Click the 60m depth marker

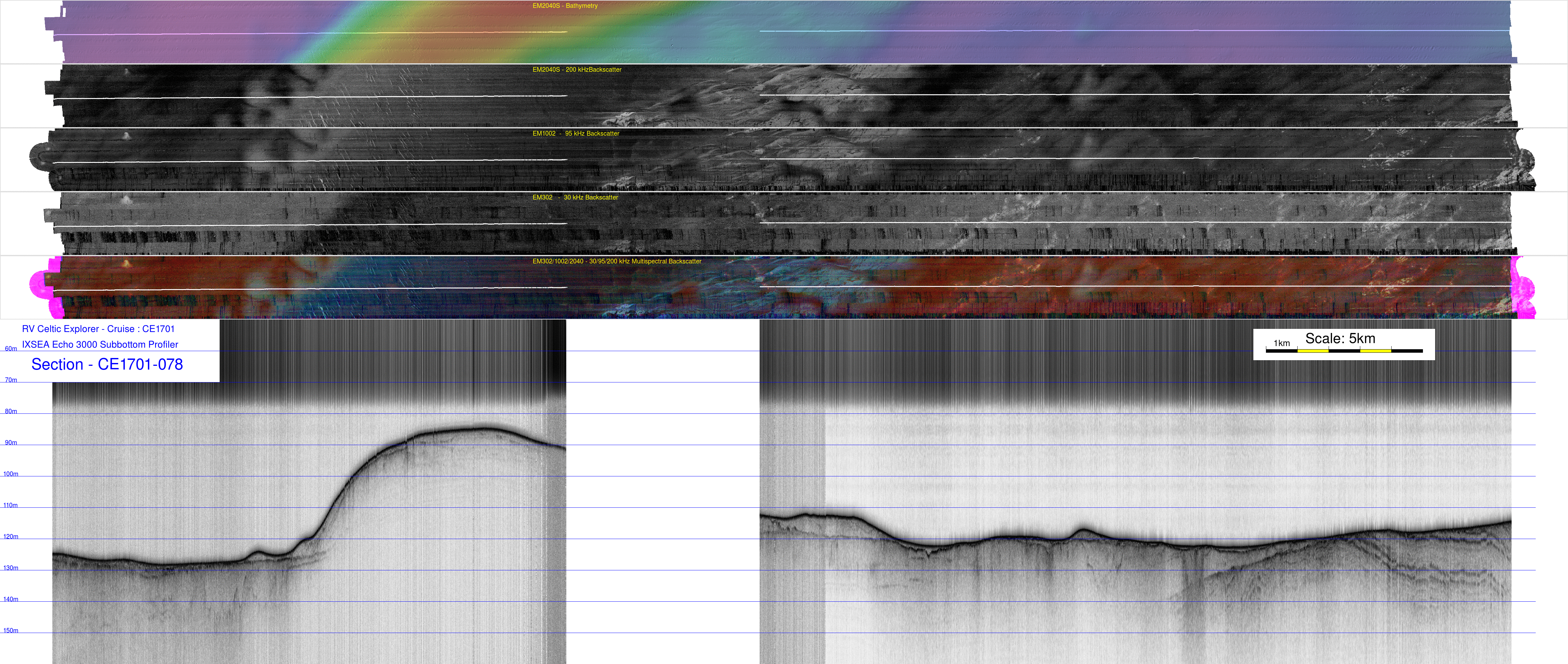[11, 349]
